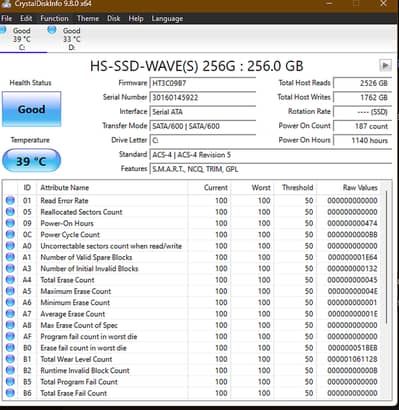Viewport: 399px width, 410px height.
Task: Click the status icon for Number of Valid Spare Blocks
Action: 10,257
